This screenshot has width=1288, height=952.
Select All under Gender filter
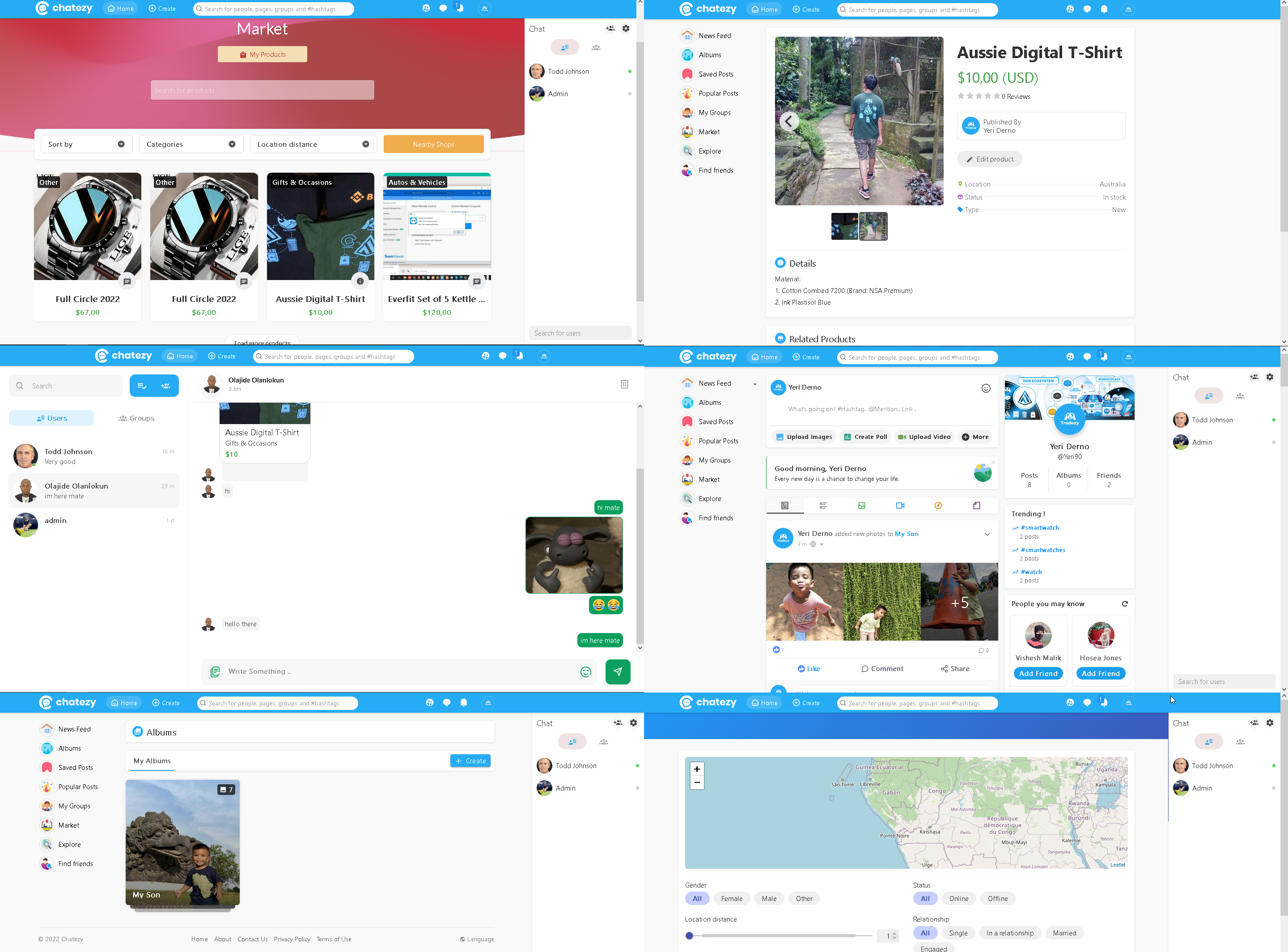(x=697, y=898)
